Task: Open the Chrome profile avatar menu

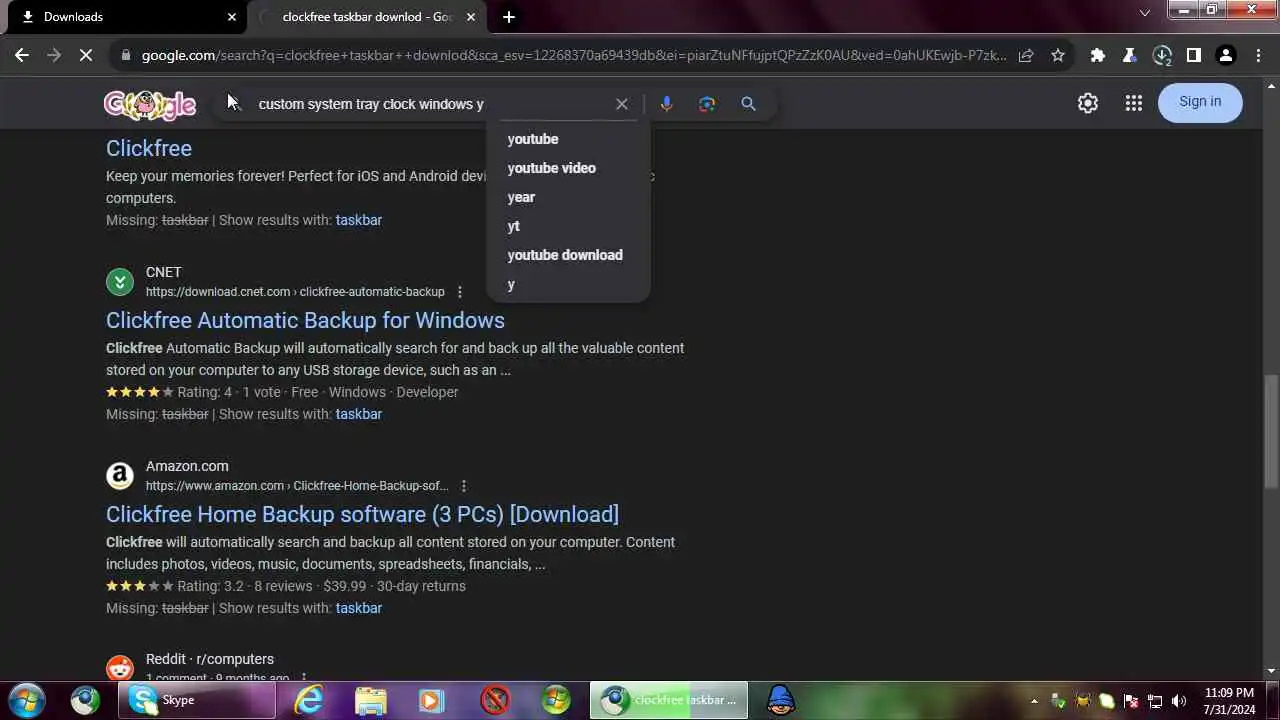Action: click(x=1226, y=56)
